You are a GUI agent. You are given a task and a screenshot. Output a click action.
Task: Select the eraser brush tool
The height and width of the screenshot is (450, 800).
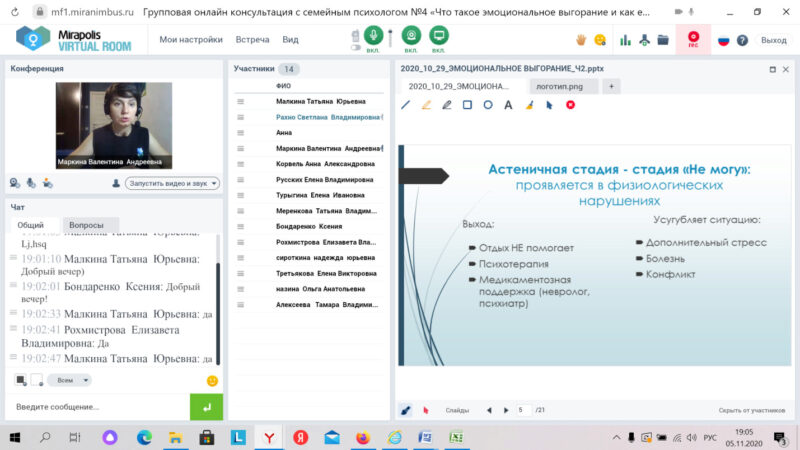pos(529,105)
